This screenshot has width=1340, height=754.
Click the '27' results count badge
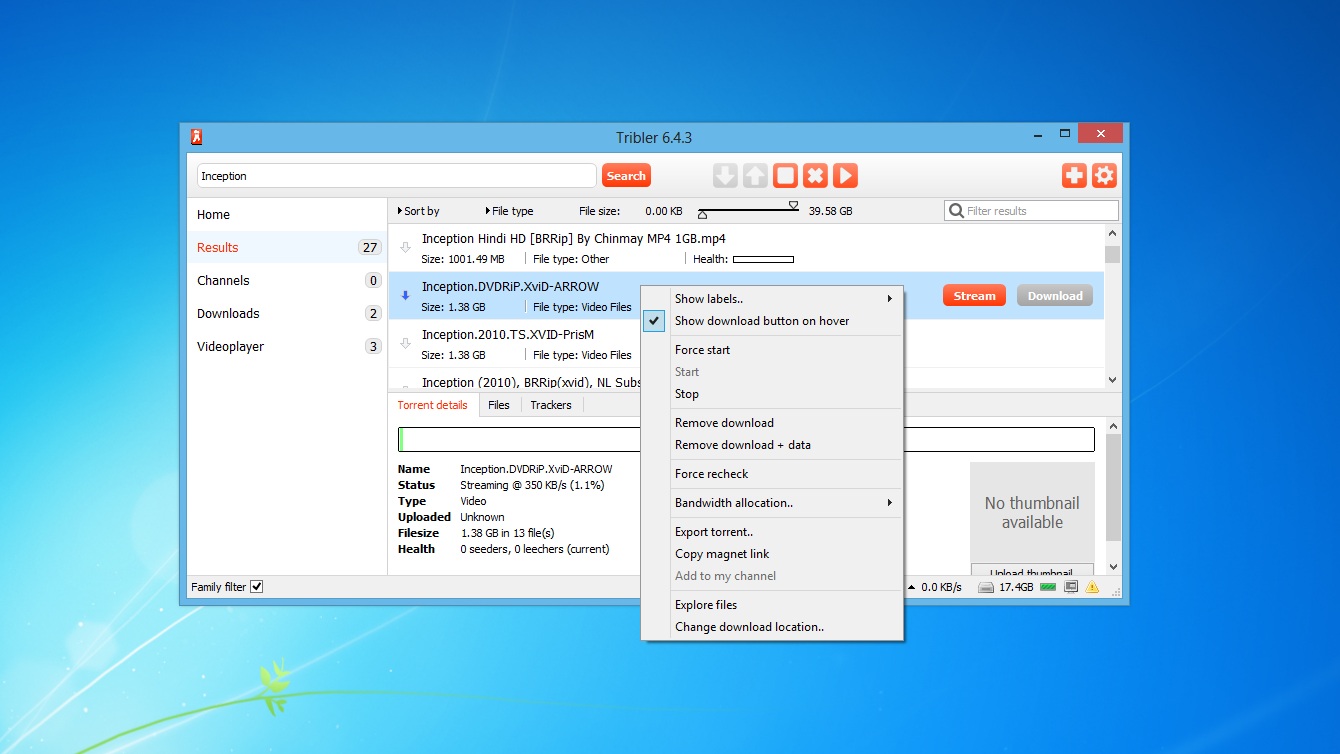click(370, 248)
